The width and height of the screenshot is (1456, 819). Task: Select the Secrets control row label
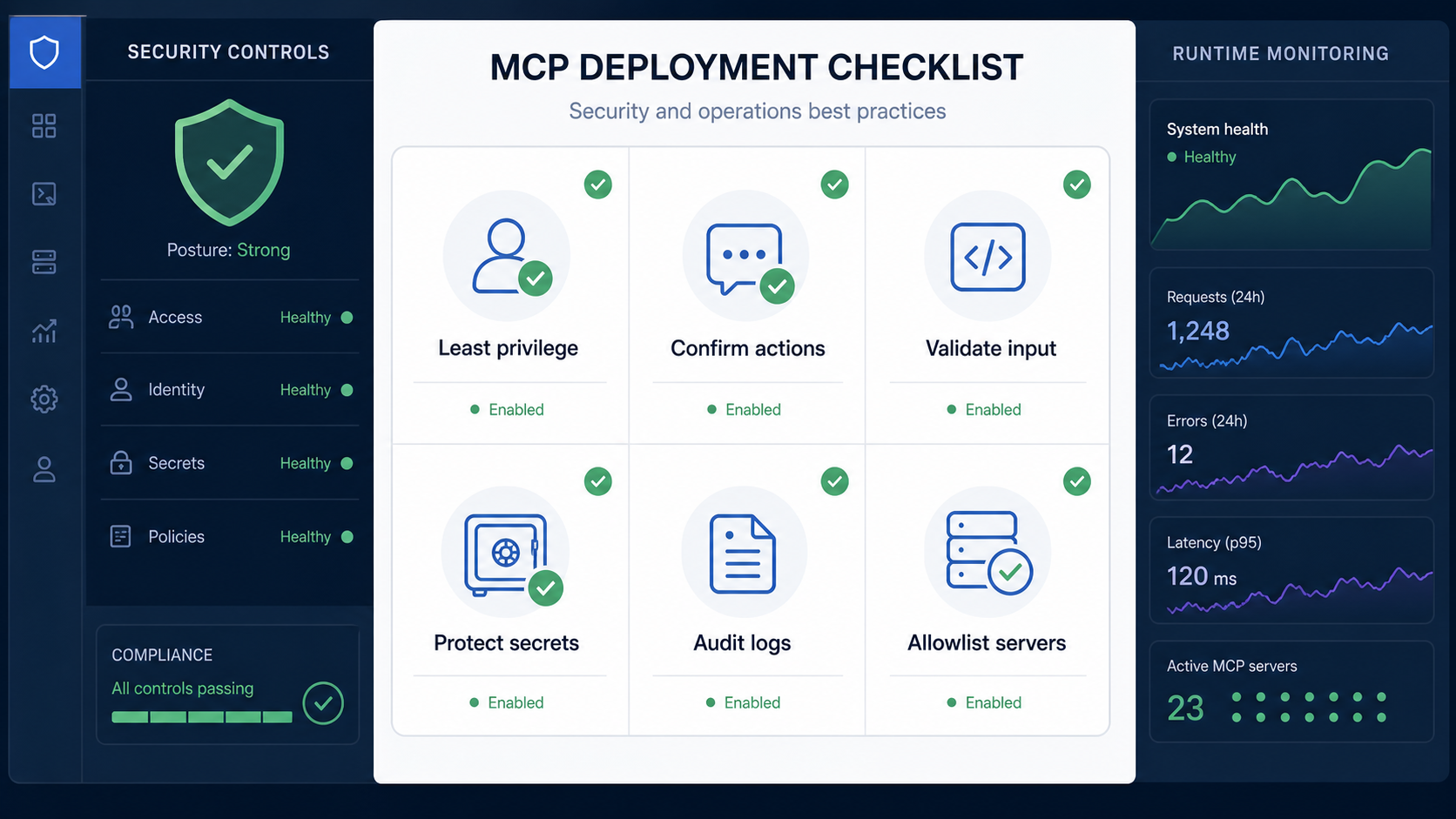click(x=177, y=463)
